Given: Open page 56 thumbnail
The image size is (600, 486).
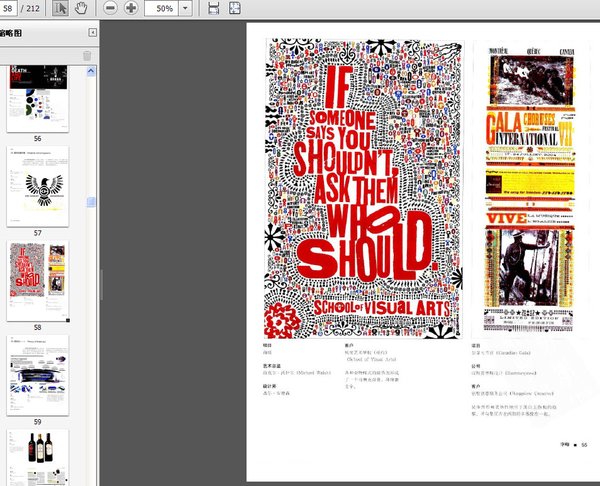Looking at the screenshot, I should tap(38, 98).
